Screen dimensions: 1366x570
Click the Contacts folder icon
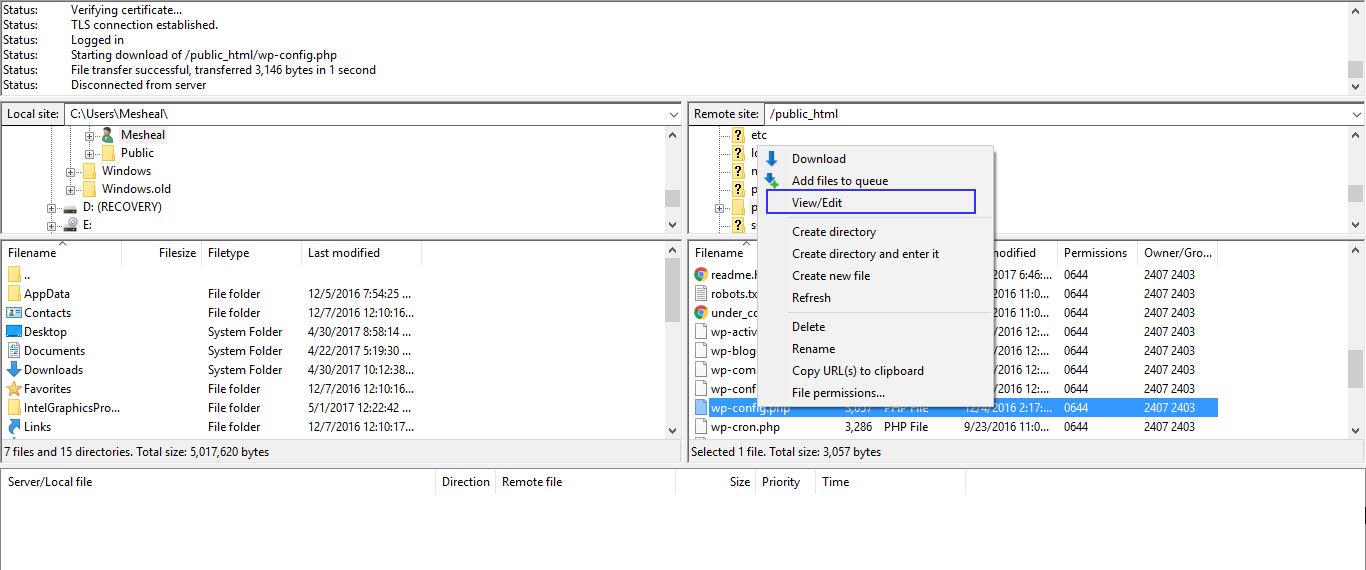14,313
